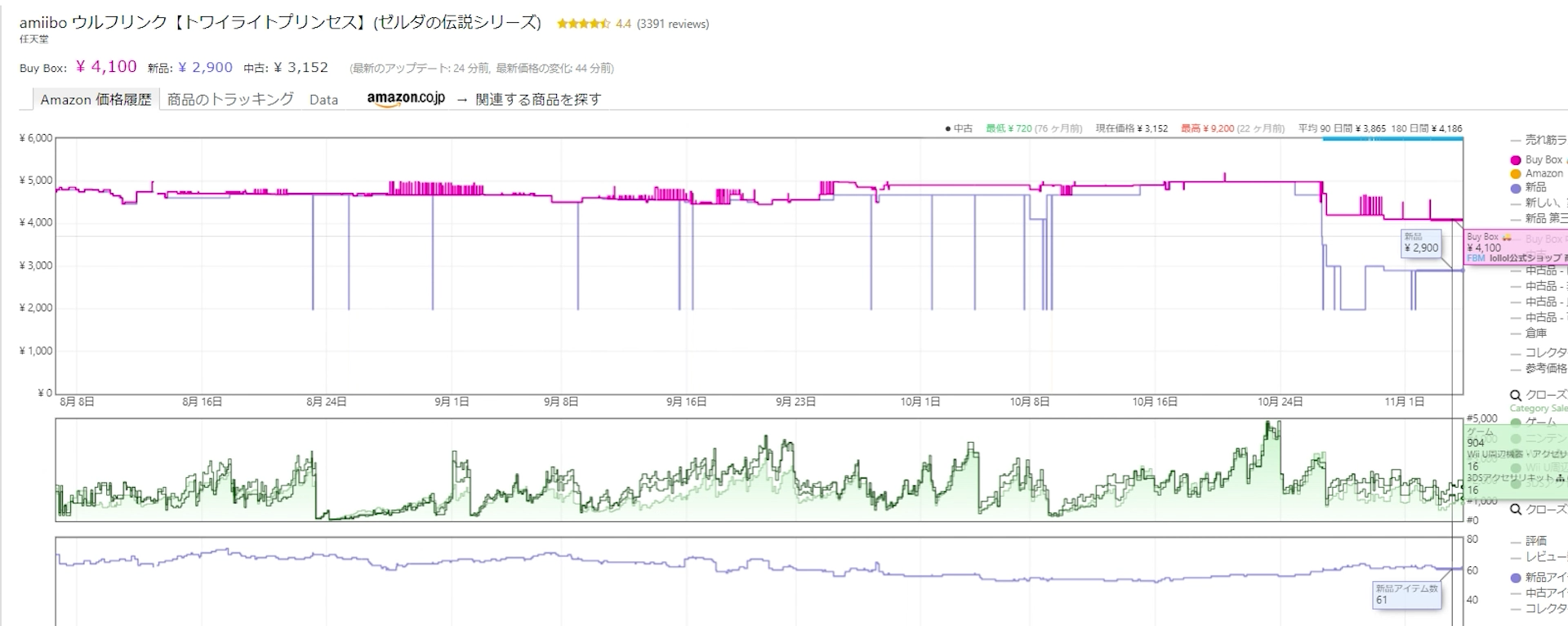
Task: Toggle the 新品アイテム数 legend dot
Action: (1515, 578)
